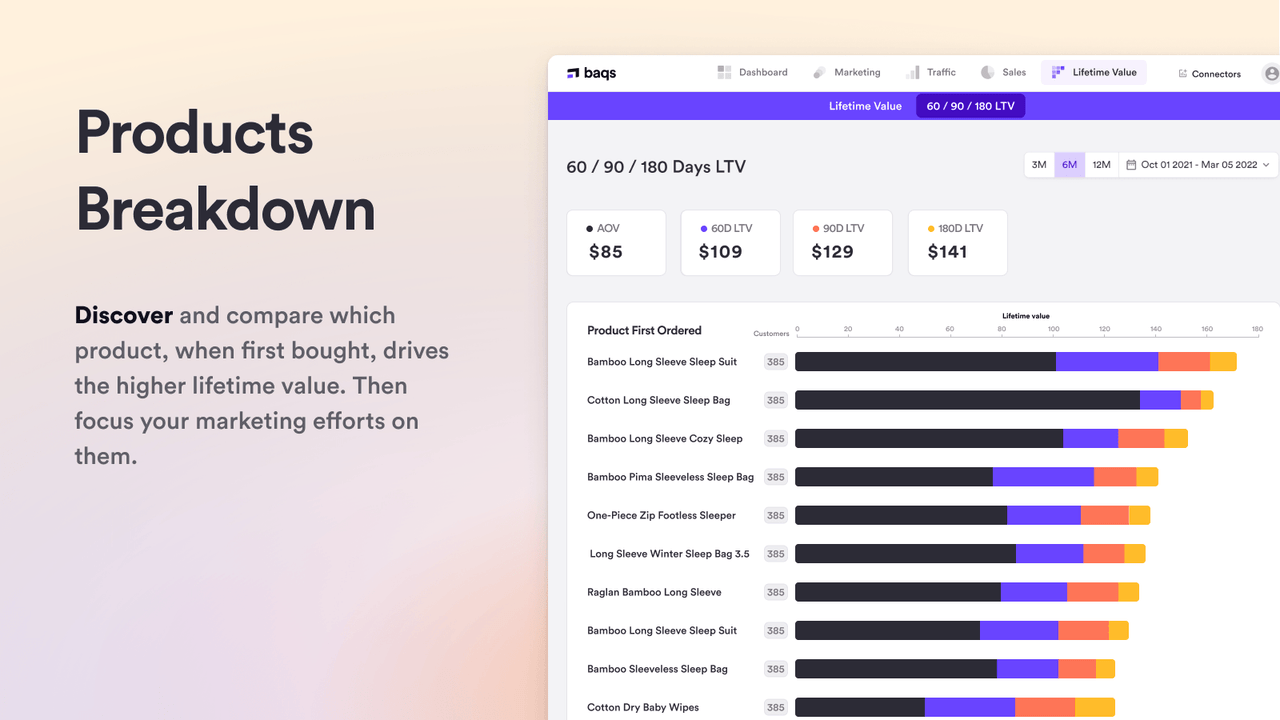Click the baqs logo

(591, 73)
